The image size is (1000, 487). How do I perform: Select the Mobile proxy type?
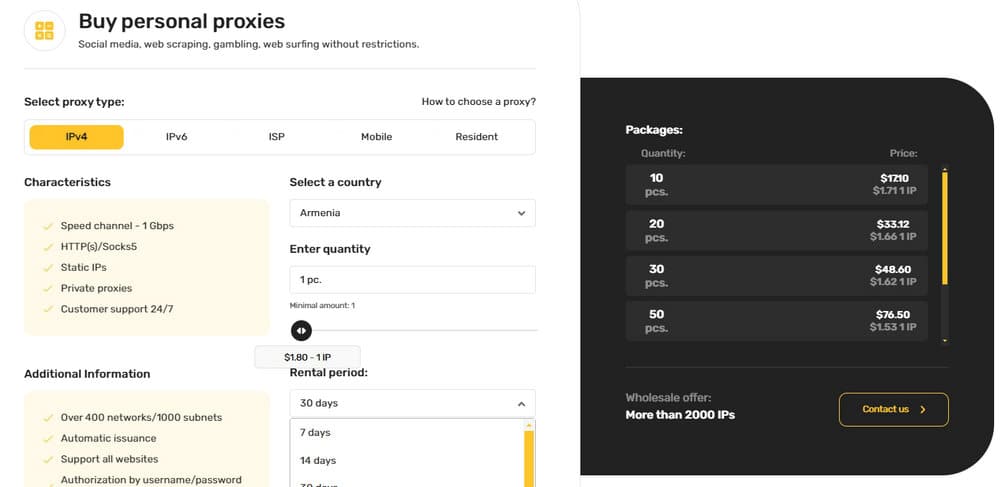click(x=376, y=137)
